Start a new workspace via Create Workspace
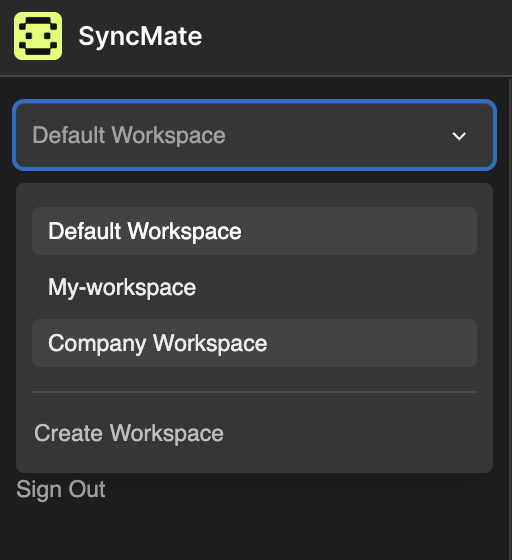 (x=129, y=433)
